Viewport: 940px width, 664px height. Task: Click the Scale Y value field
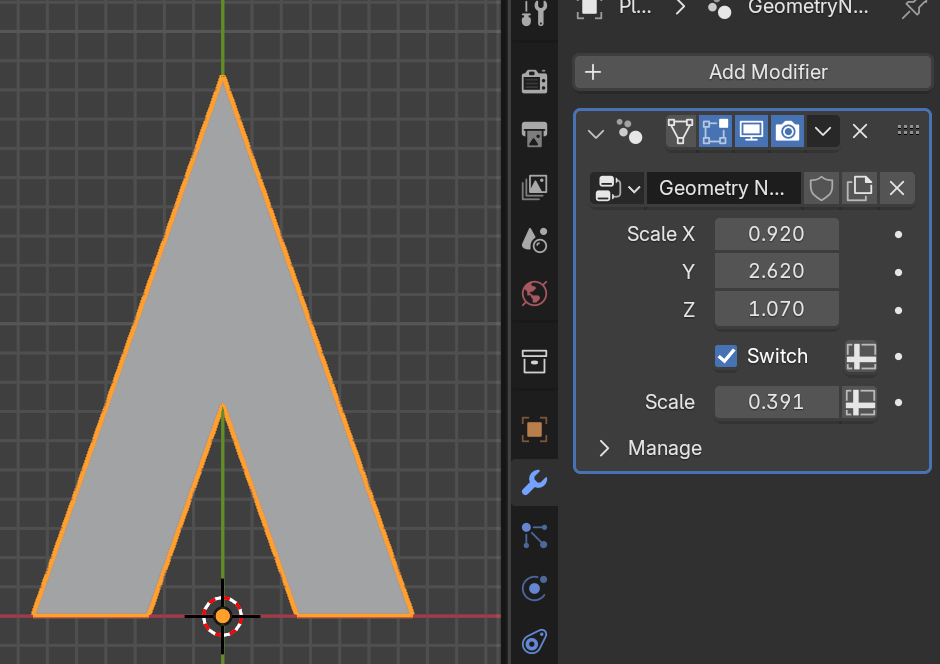pyautogui.click(x=776, y=271)
